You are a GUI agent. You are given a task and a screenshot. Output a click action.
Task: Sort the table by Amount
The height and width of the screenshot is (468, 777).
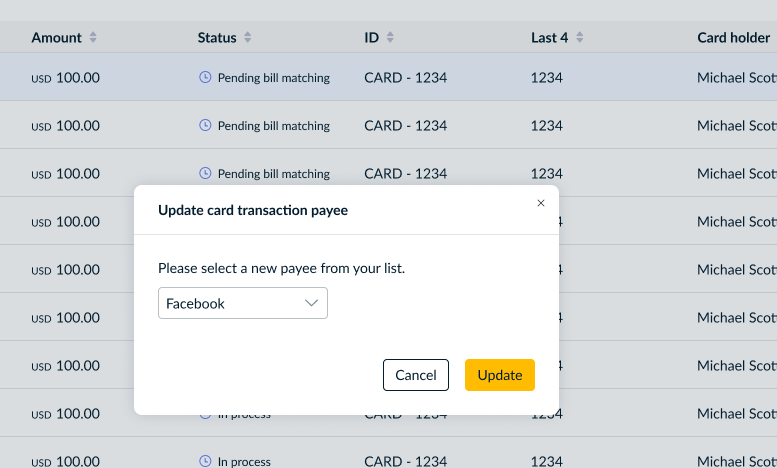click(93, 37)
